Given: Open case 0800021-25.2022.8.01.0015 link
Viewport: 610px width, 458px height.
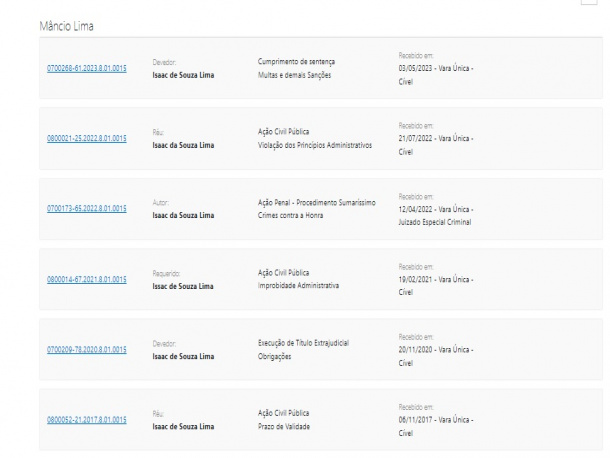Looking at the screenshot, I should click(87, 138).
